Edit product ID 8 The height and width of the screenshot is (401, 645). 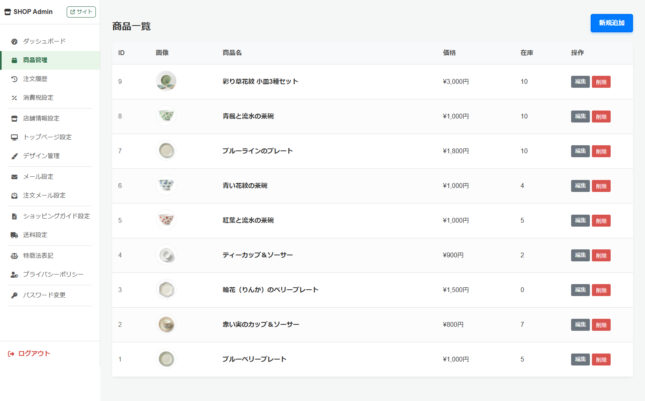pos(580,116)
